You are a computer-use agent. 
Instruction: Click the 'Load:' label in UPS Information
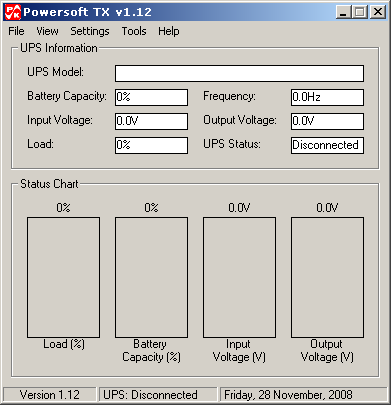40,144
